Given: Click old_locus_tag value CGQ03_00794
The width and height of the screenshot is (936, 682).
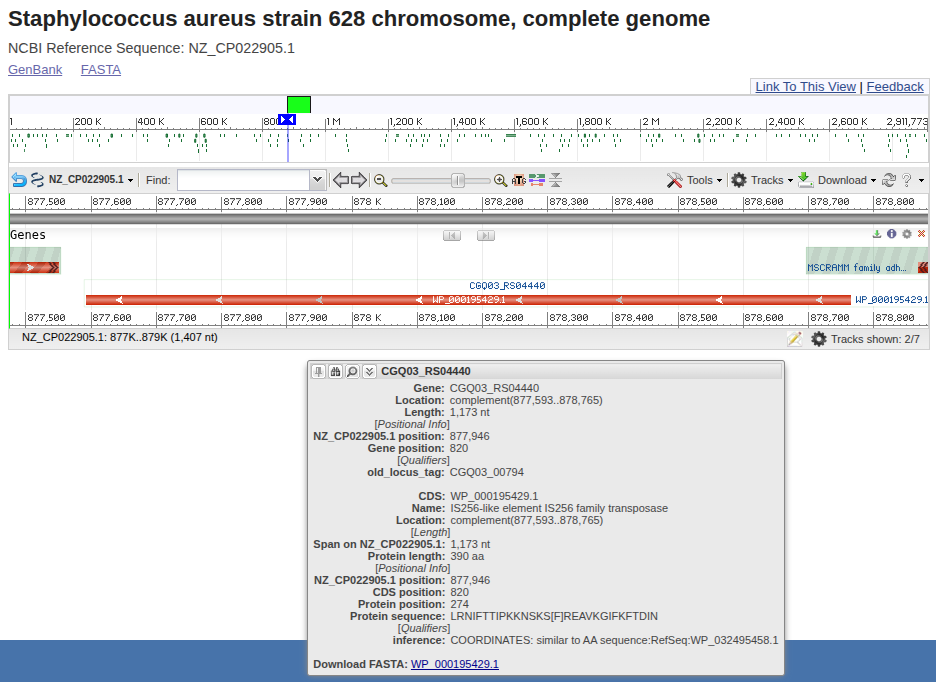Looking at the screenshot, I should [487, 472].
